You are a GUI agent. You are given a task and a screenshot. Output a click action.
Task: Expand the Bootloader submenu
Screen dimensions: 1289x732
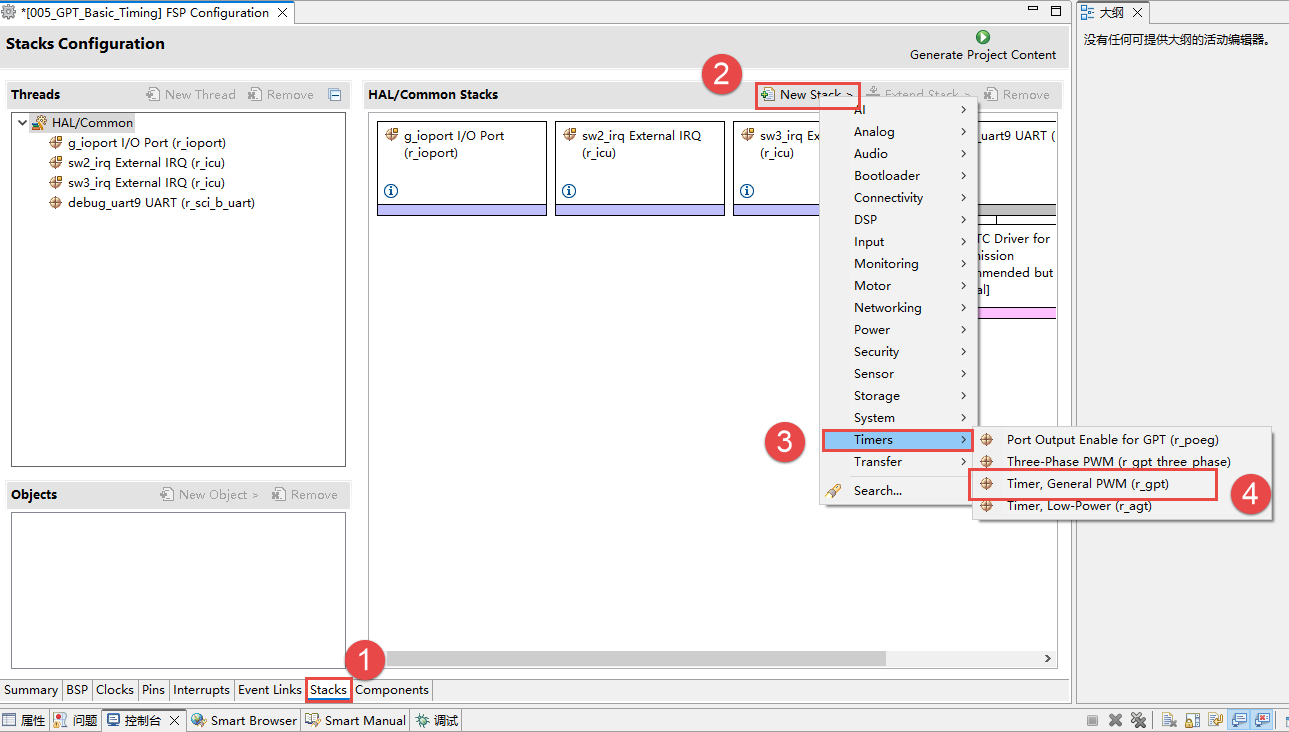898,176
